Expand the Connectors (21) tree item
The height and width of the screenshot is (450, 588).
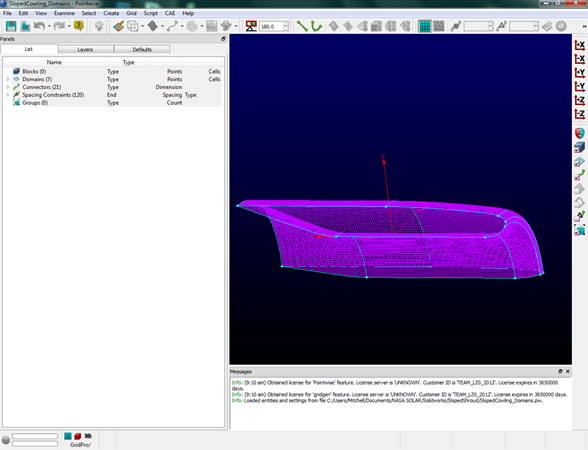(x=8, y=87)
